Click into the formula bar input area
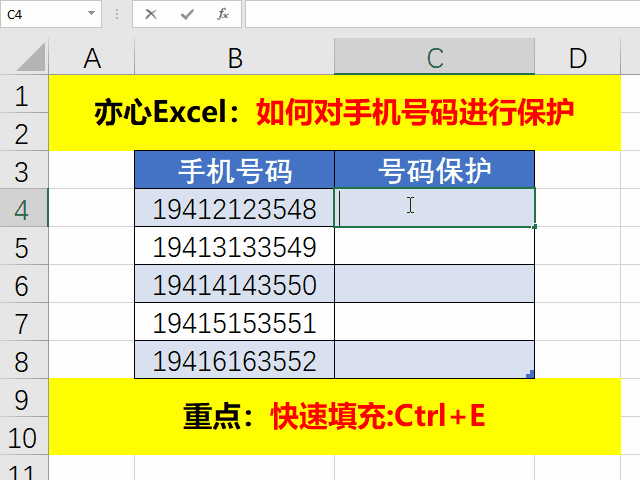Viewport: 640px width, 480px height. (440, 14)
